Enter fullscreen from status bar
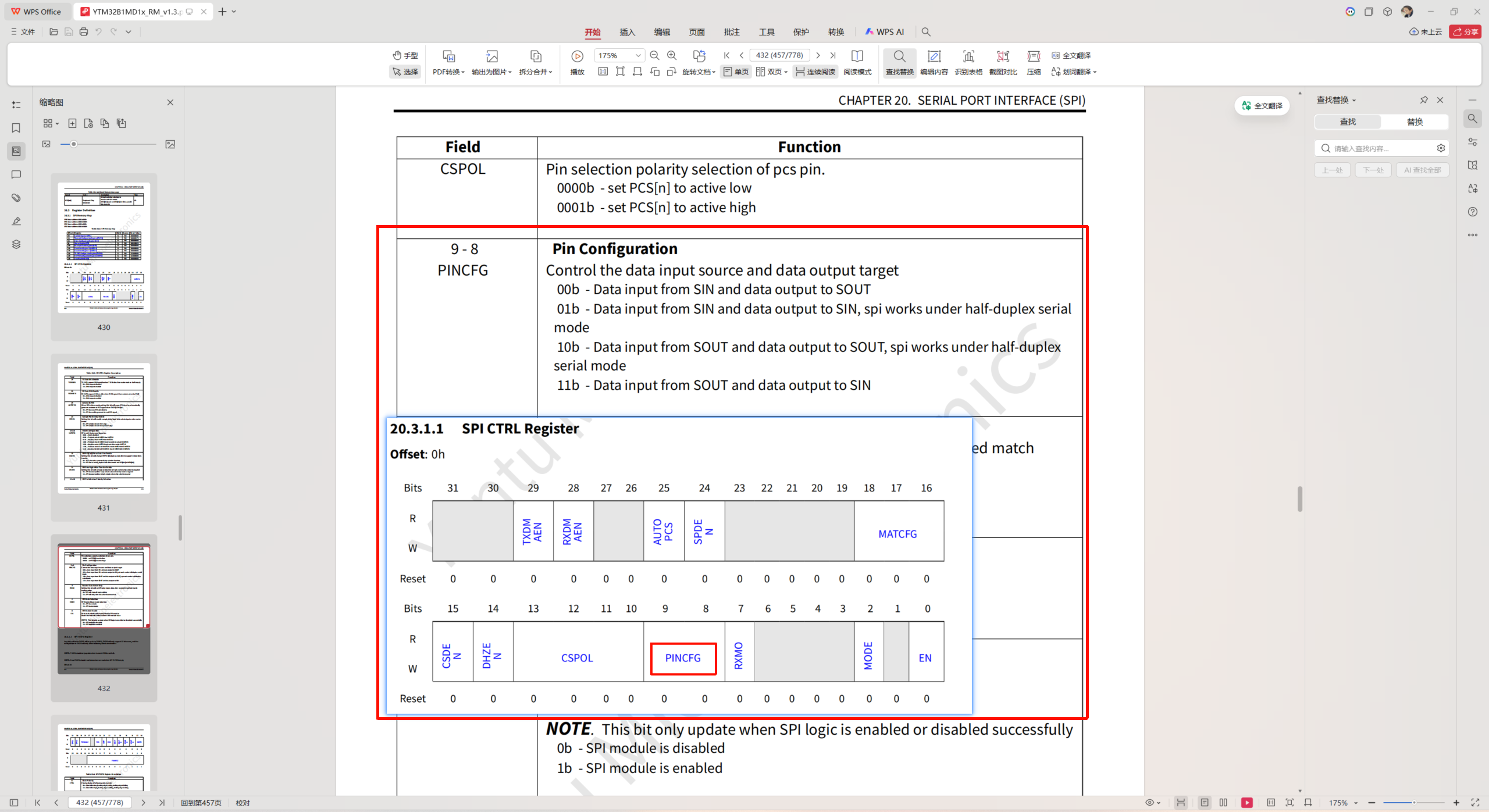 tap(1475, 803)
